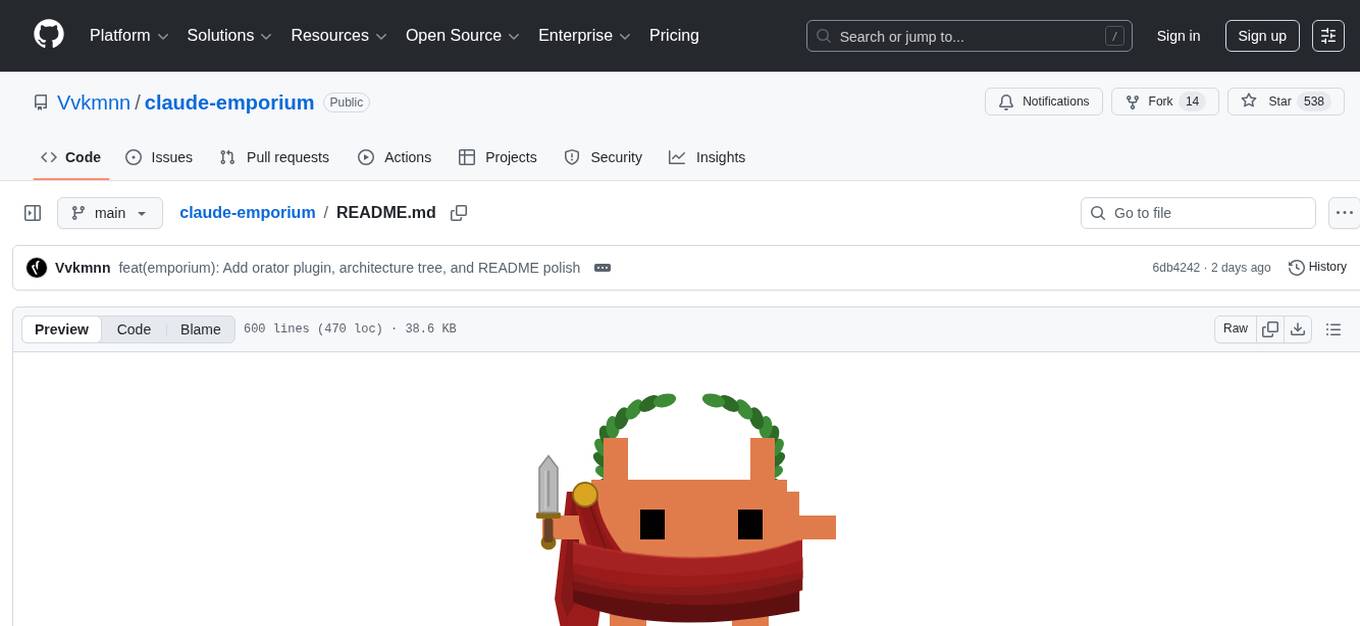The height and width of the screenshot is (626, 1360).
Task: Open the more file options menu
Action: 1344,212
